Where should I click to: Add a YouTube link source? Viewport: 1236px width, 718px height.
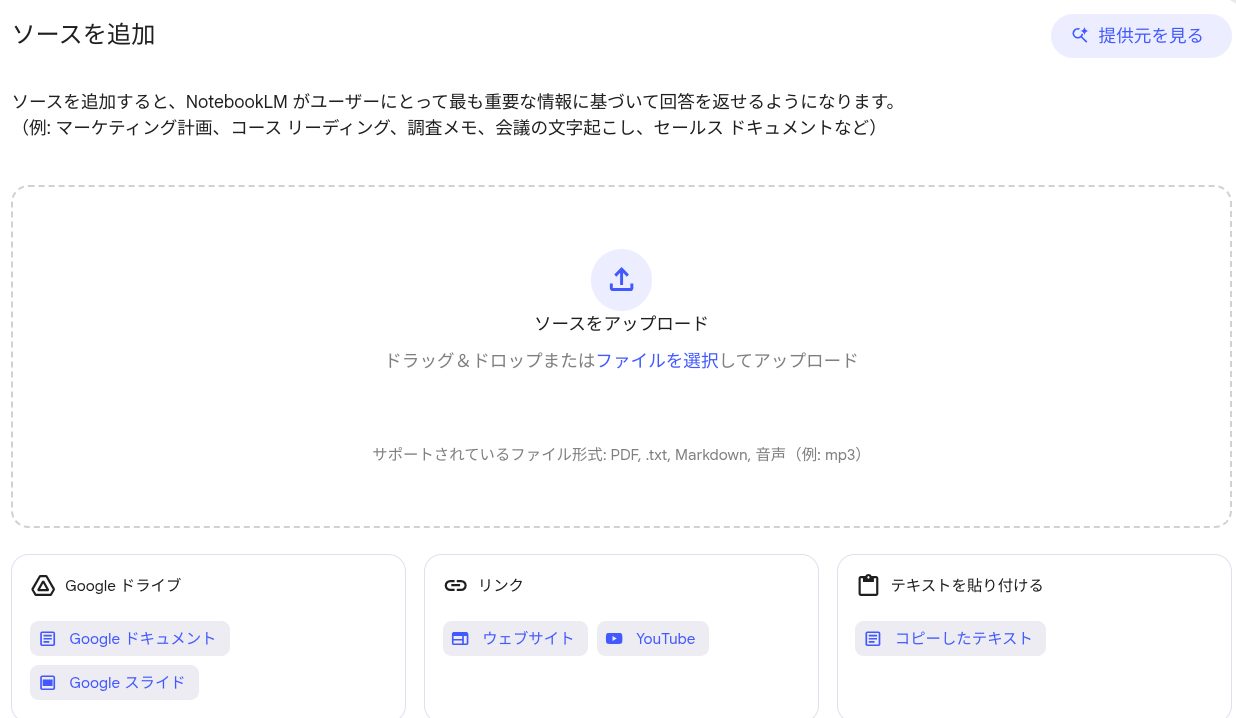653,638
